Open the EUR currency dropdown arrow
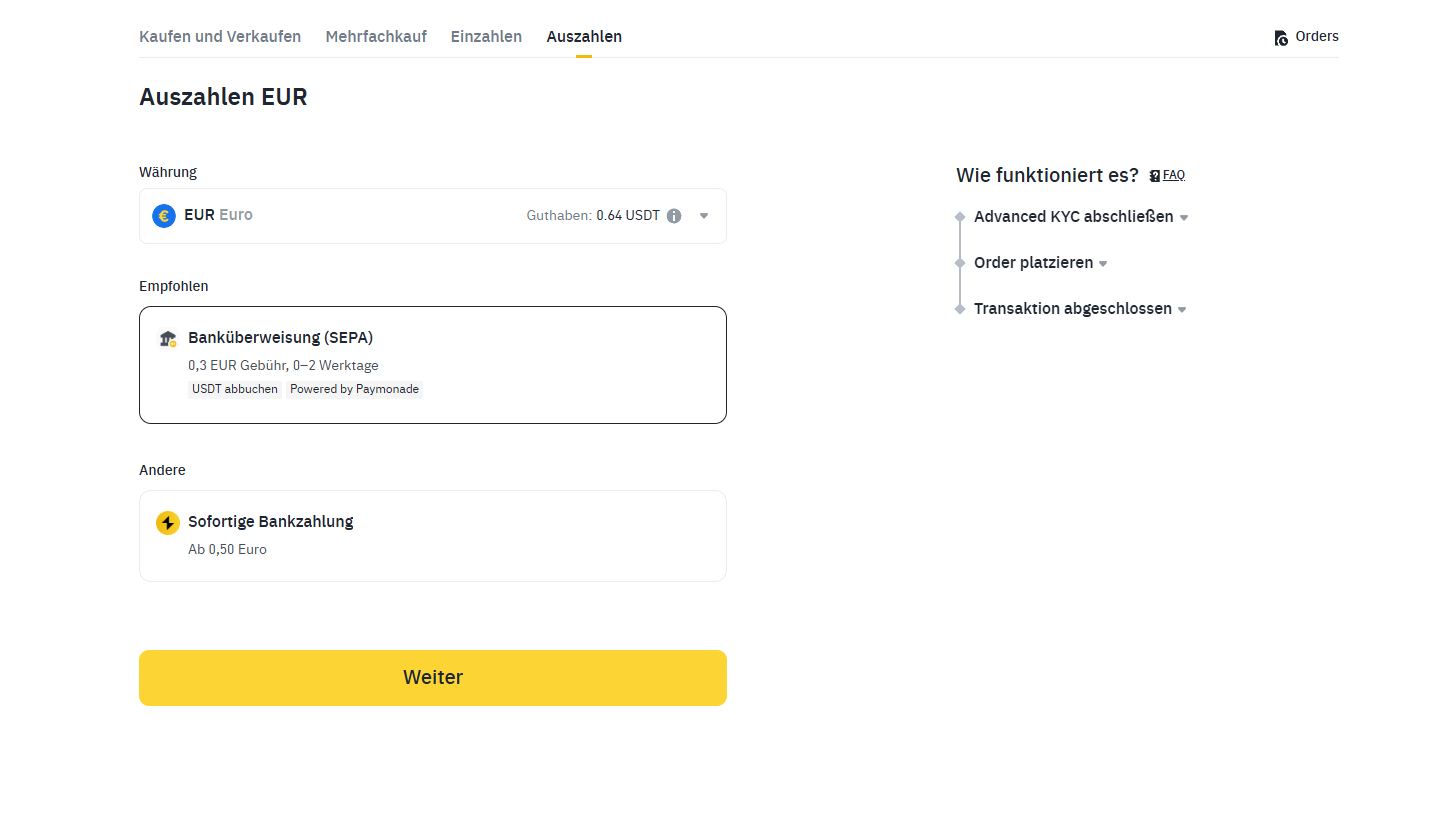This screenshot has width=1435, height=828. click(704, 215)
